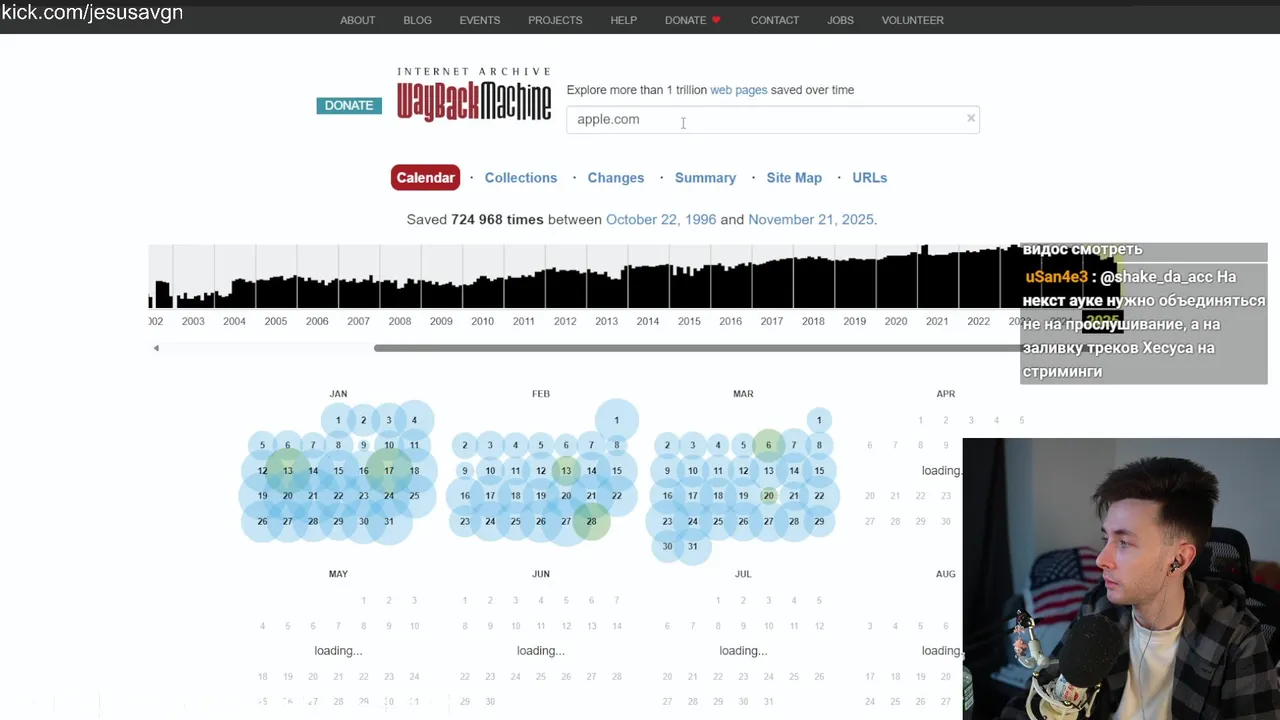The width and height of the screenshot is (1280, 720).
Task: Click the streamer webcam overlay
Action: [1121, 579]
